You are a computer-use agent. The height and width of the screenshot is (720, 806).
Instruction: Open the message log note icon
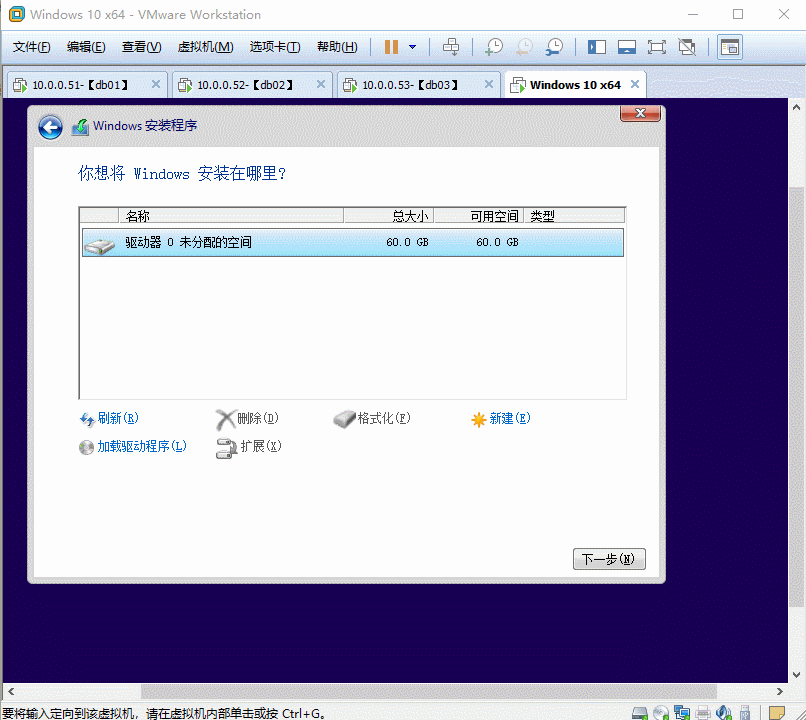[x=777, y=712]
